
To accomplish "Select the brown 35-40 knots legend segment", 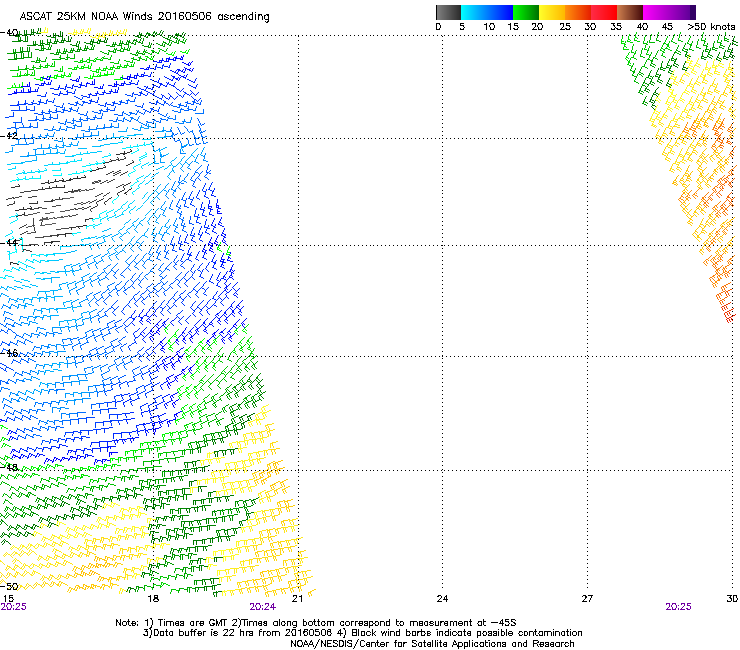I will click(x=630, y=12).
